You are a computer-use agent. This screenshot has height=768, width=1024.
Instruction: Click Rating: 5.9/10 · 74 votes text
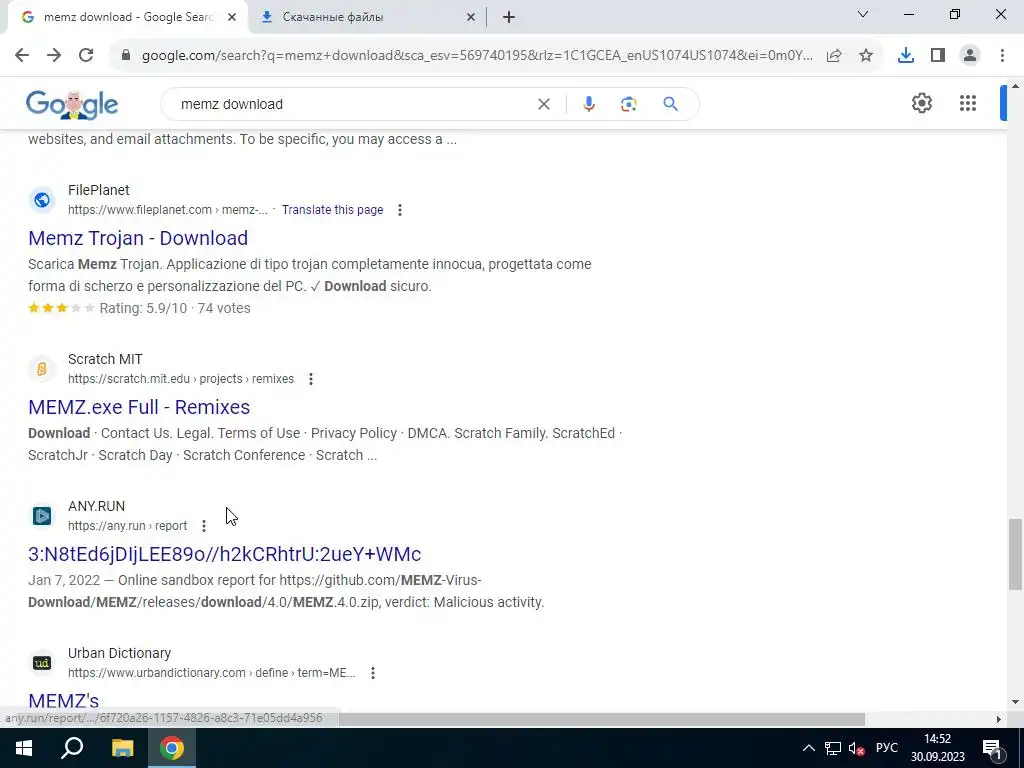(x=175, y=308)
